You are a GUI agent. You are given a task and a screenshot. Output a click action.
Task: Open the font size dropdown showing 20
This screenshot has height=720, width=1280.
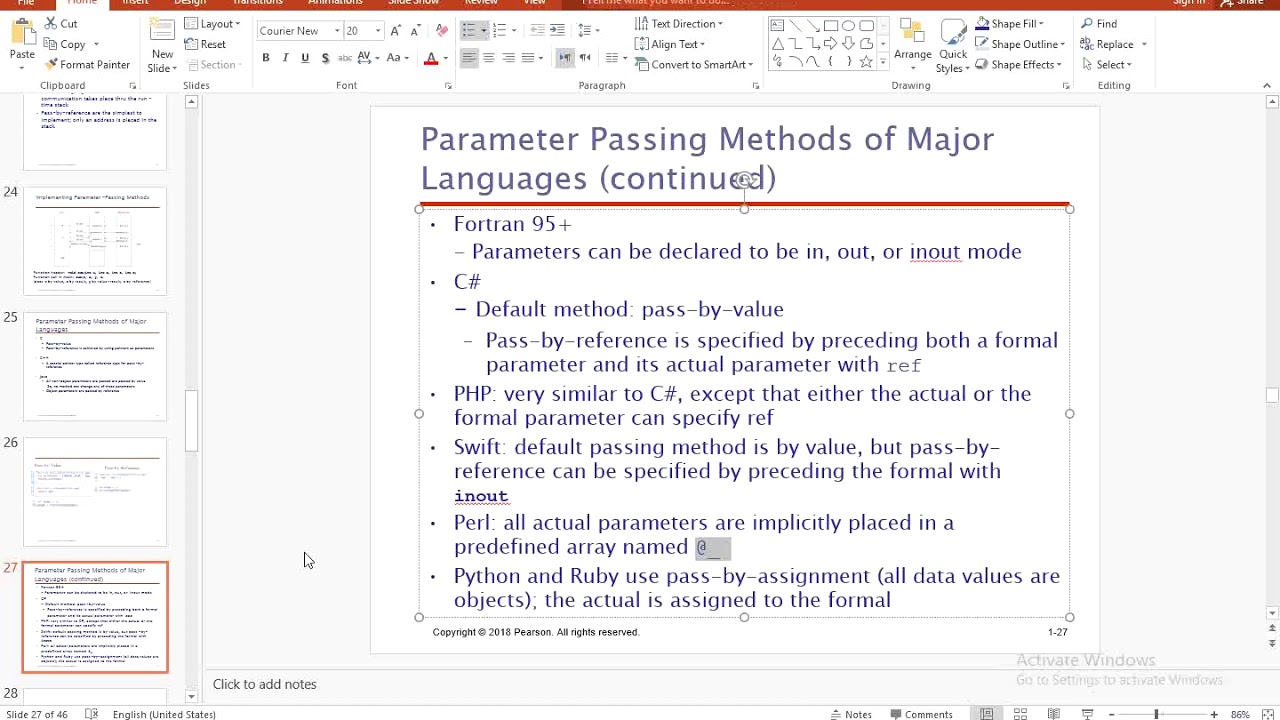377,31
